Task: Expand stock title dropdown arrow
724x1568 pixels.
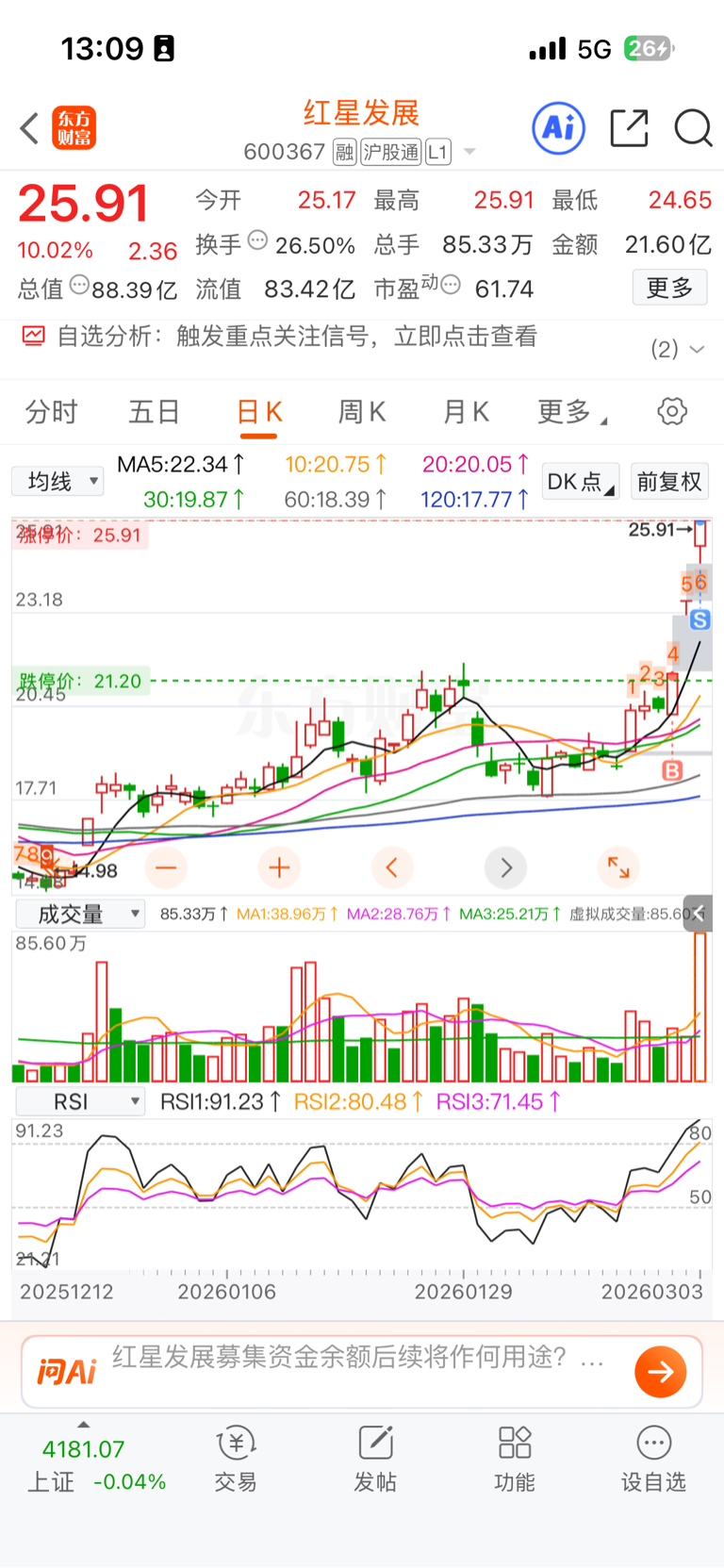Action: pos(469,152)
